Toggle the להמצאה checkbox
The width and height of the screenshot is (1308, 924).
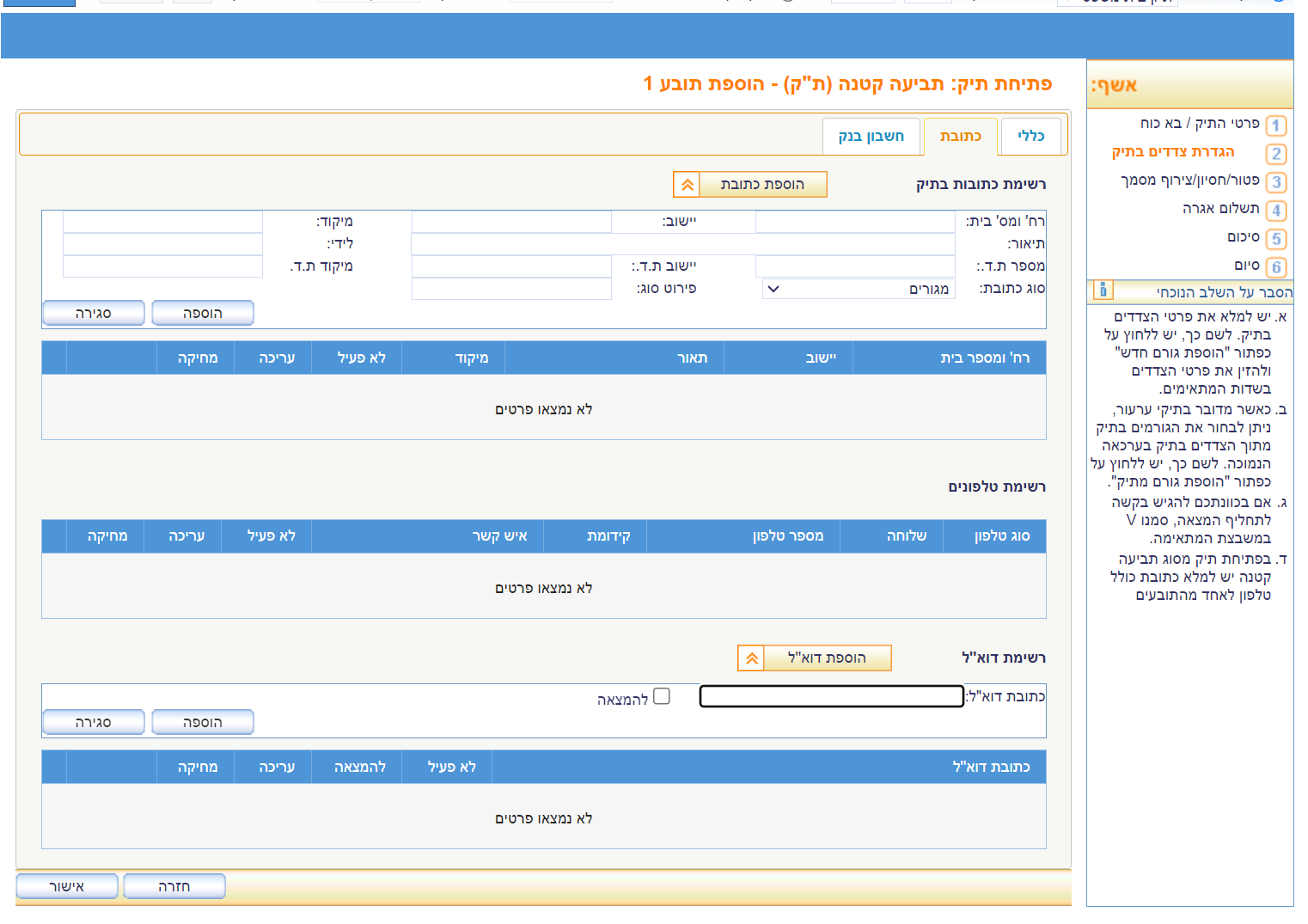pyautogui.click(x=662, y=696)
